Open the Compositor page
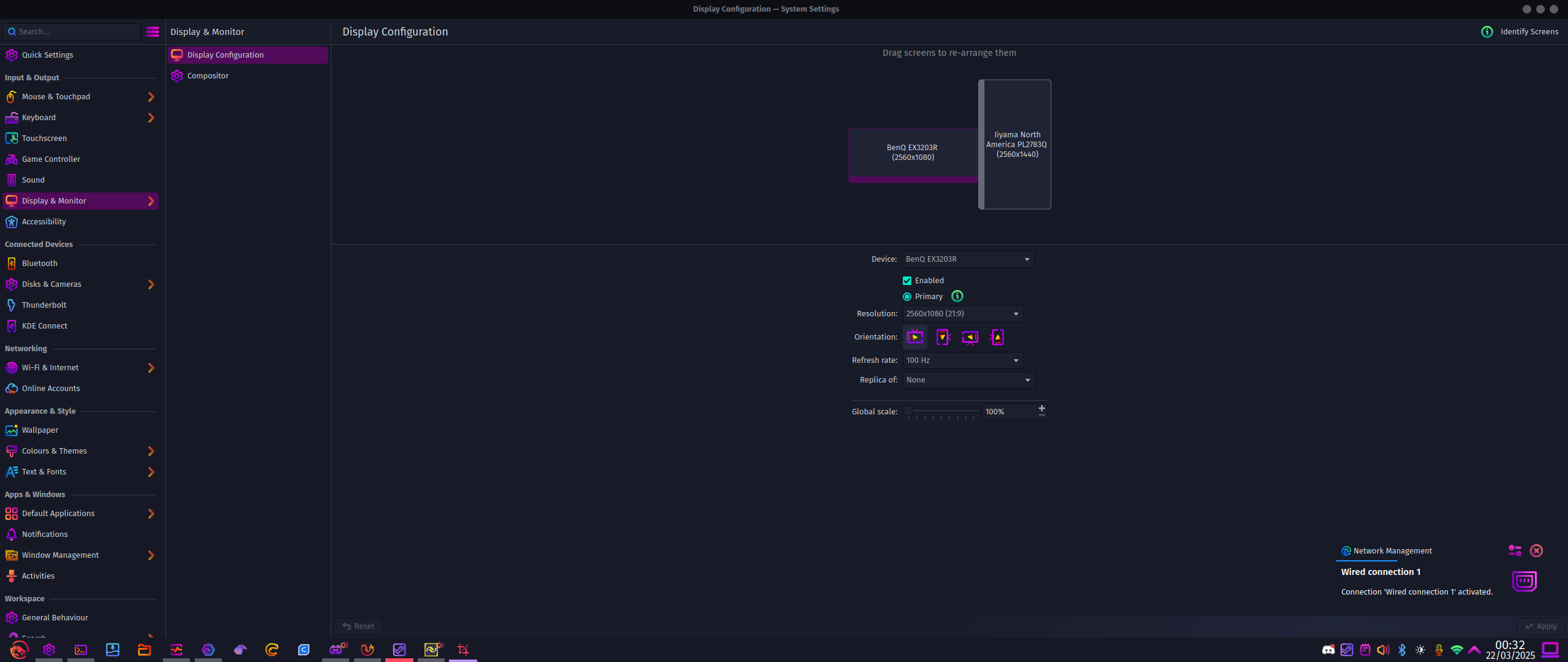 [208, 76]
